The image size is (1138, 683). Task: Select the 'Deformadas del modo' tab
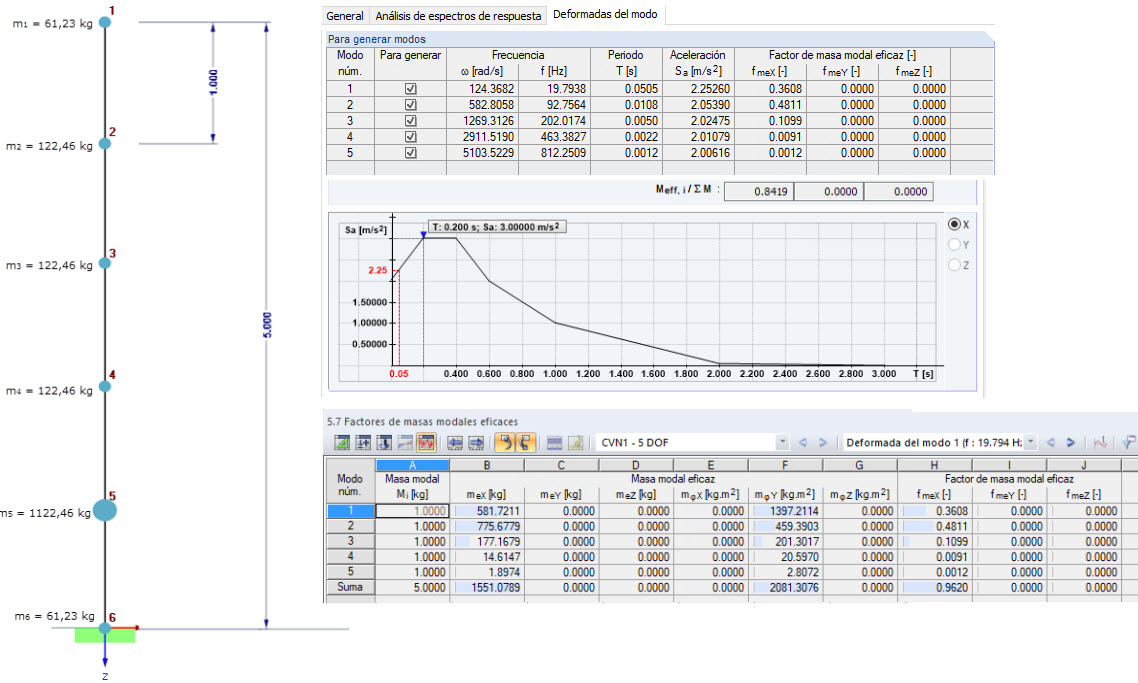point(605,15)
